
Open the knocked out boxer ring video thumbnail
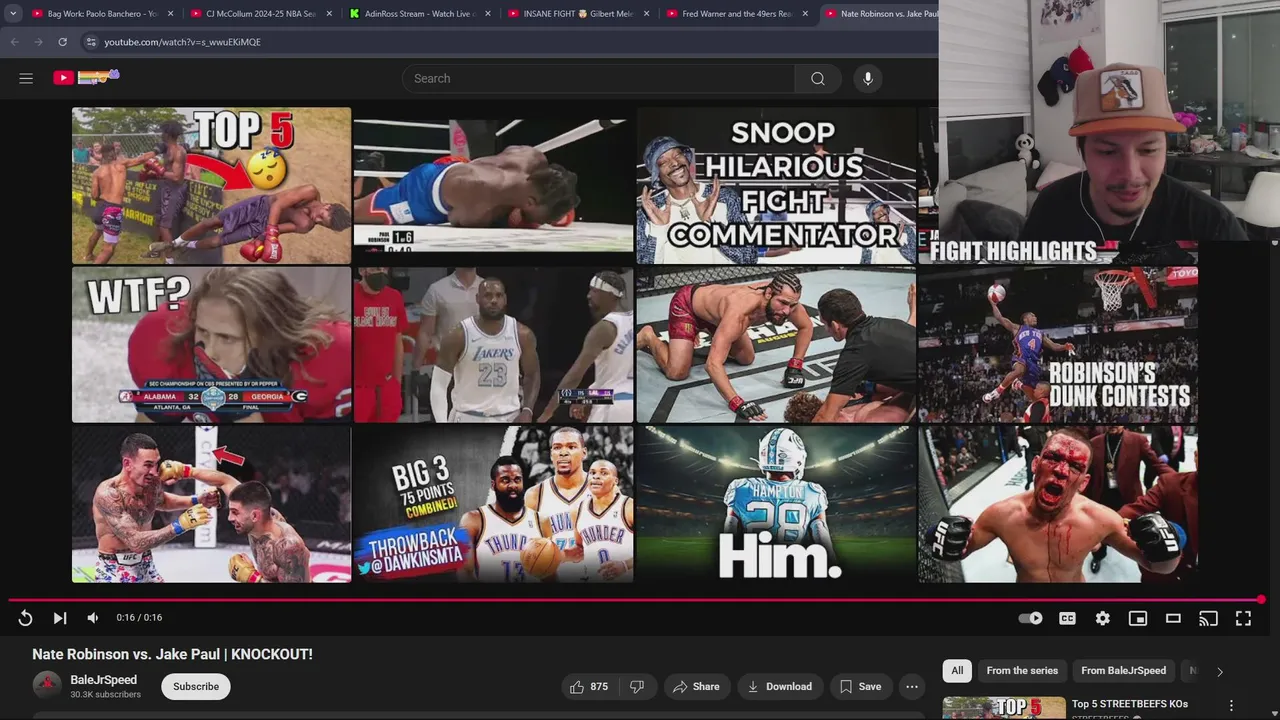493,186
